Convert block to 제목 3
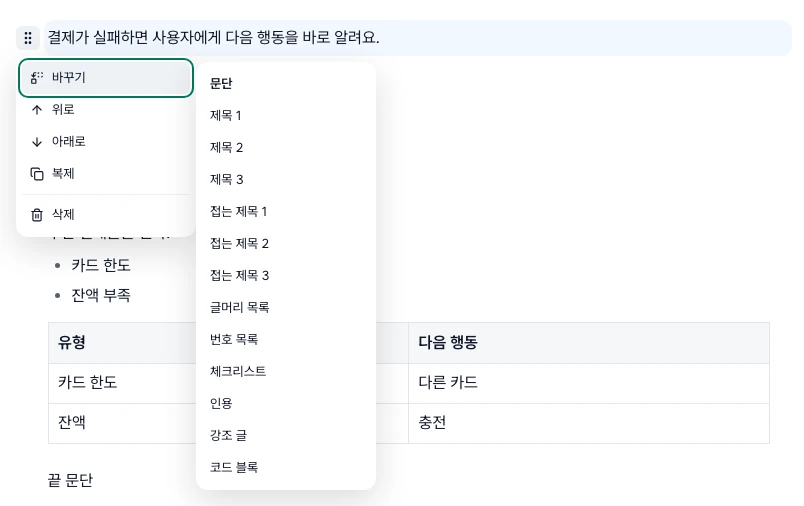The image size is (804, 506). point(286,179)
